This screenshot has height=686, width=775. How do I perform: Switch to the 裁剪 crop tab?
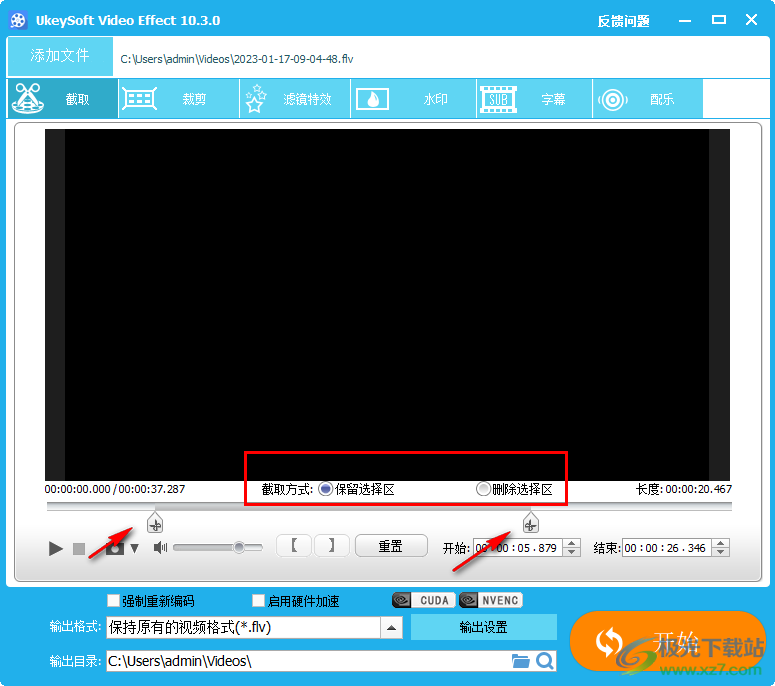pyautogui.click(x=179, y=99)
